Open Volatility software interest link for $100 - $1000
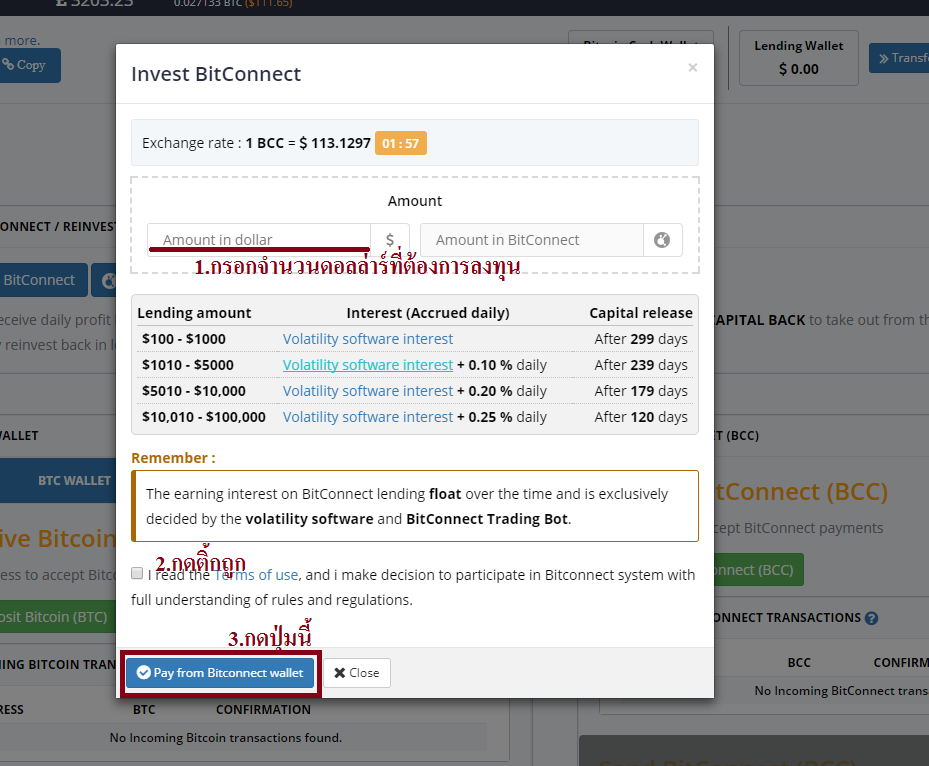Viewport: 929px width, 766px height. click(x=367, y=339)
